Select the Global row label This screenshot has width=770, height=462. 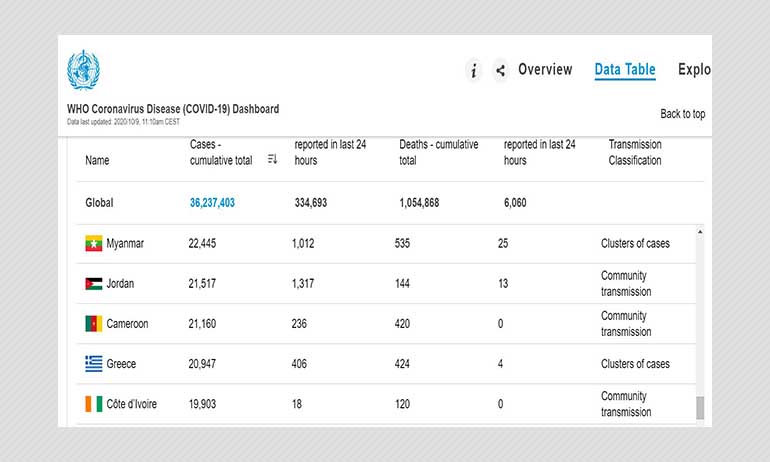coord(99,203)
